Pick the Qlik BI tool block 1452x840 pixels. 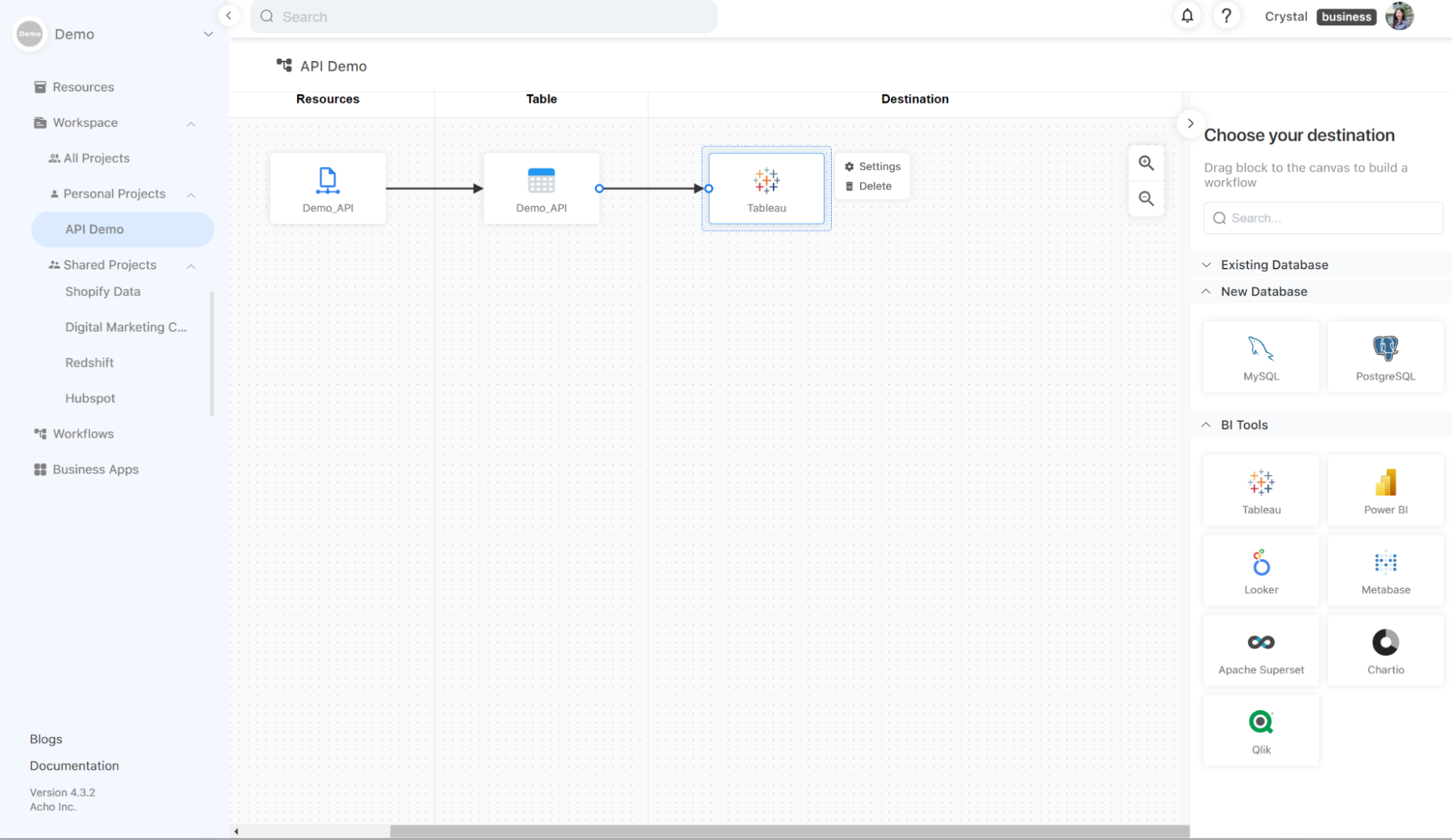click(1261, 730)
